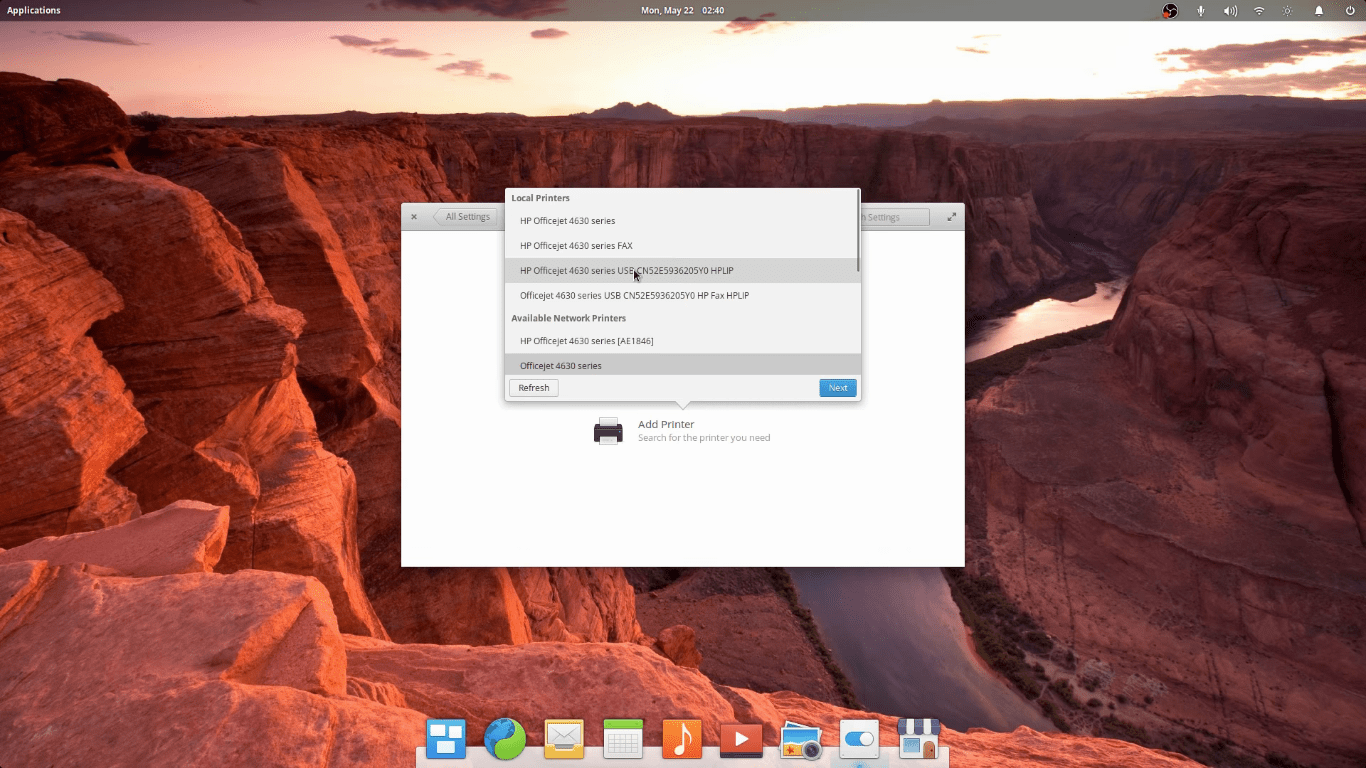This screenshot has height=768, width=1366.
Task: Open System Settings via the switchboard dock icon
Action: (x=859, y=739)
